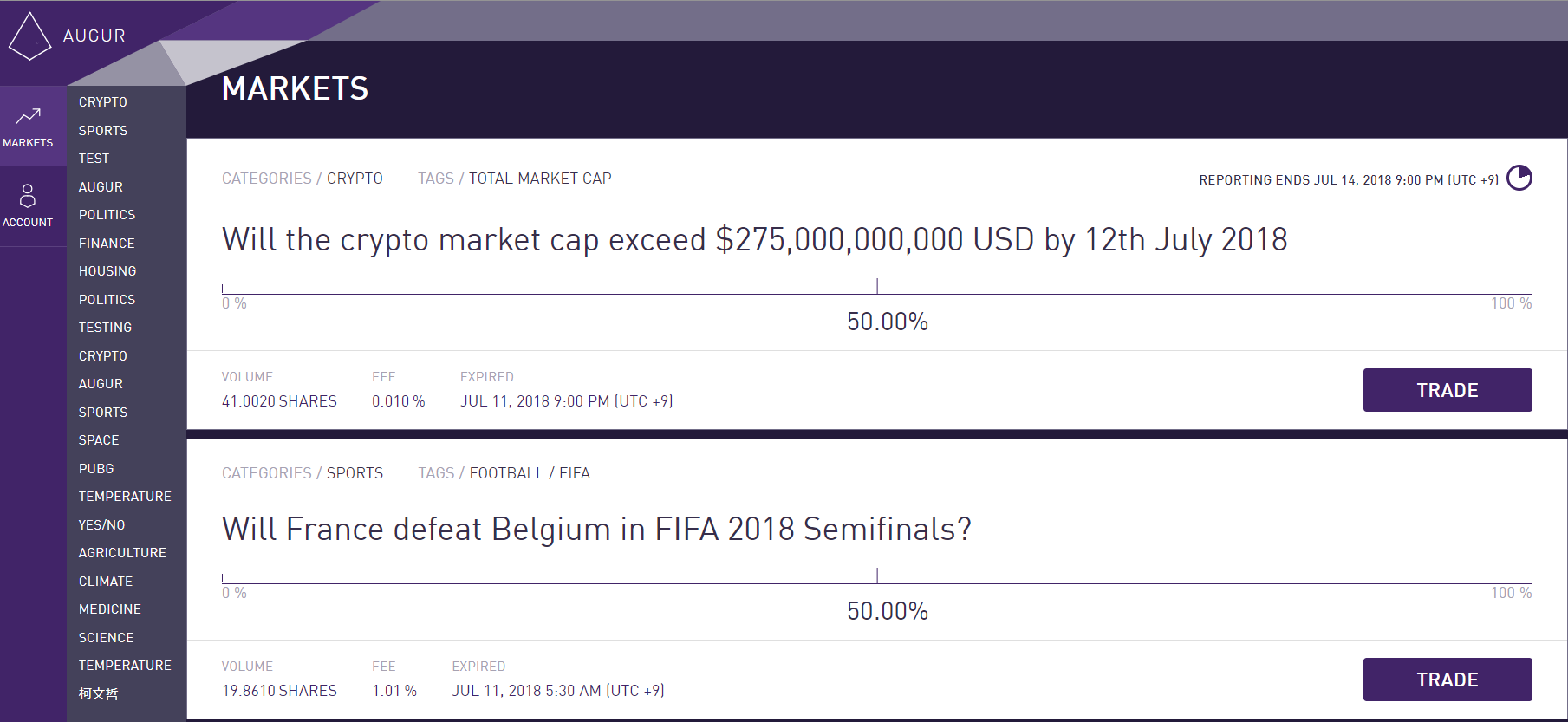Open the Account person icon
This screenshot has height=722, width=1568.
point(28,195)
